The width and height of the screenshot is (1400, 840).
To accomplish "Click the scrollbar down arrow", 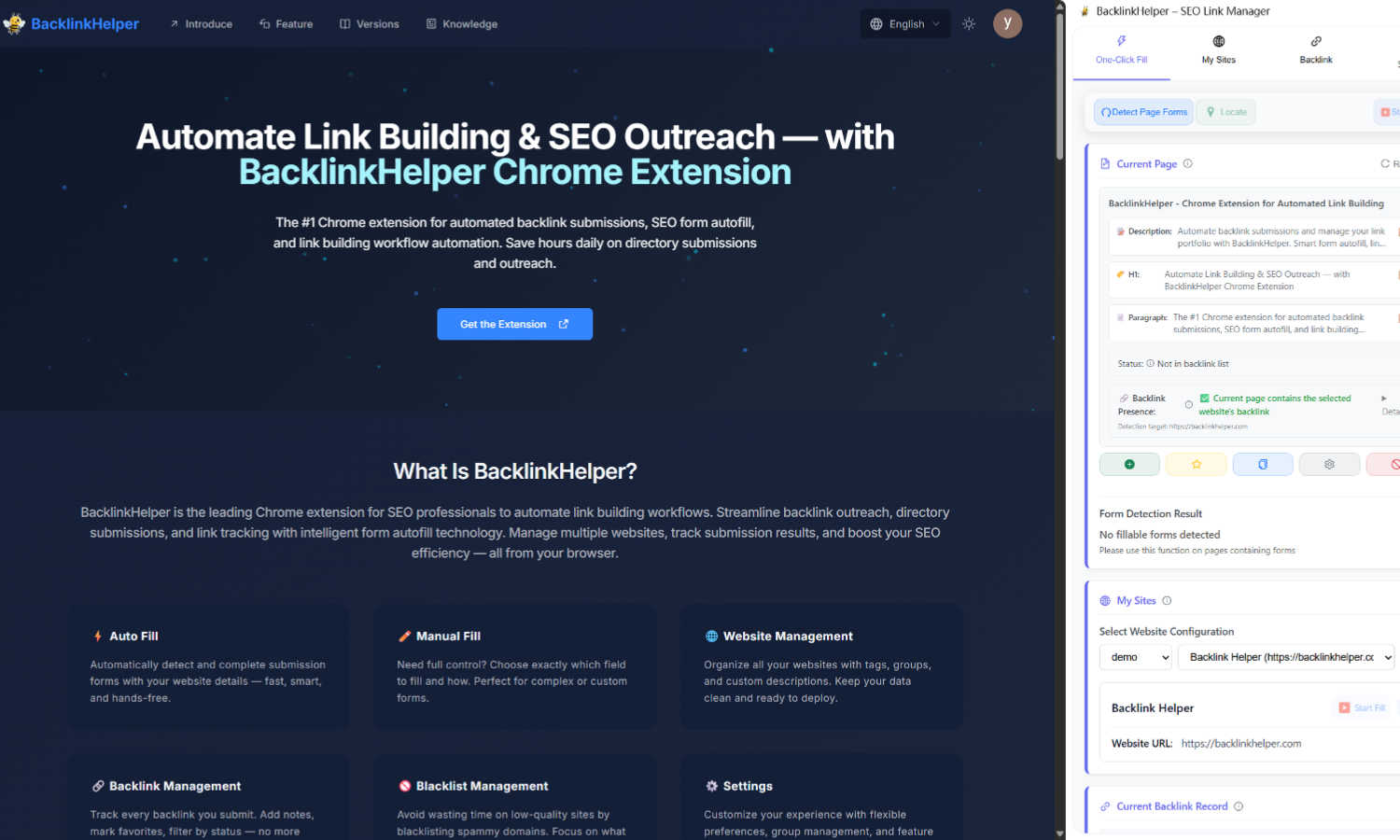I will click(1059, 833).
